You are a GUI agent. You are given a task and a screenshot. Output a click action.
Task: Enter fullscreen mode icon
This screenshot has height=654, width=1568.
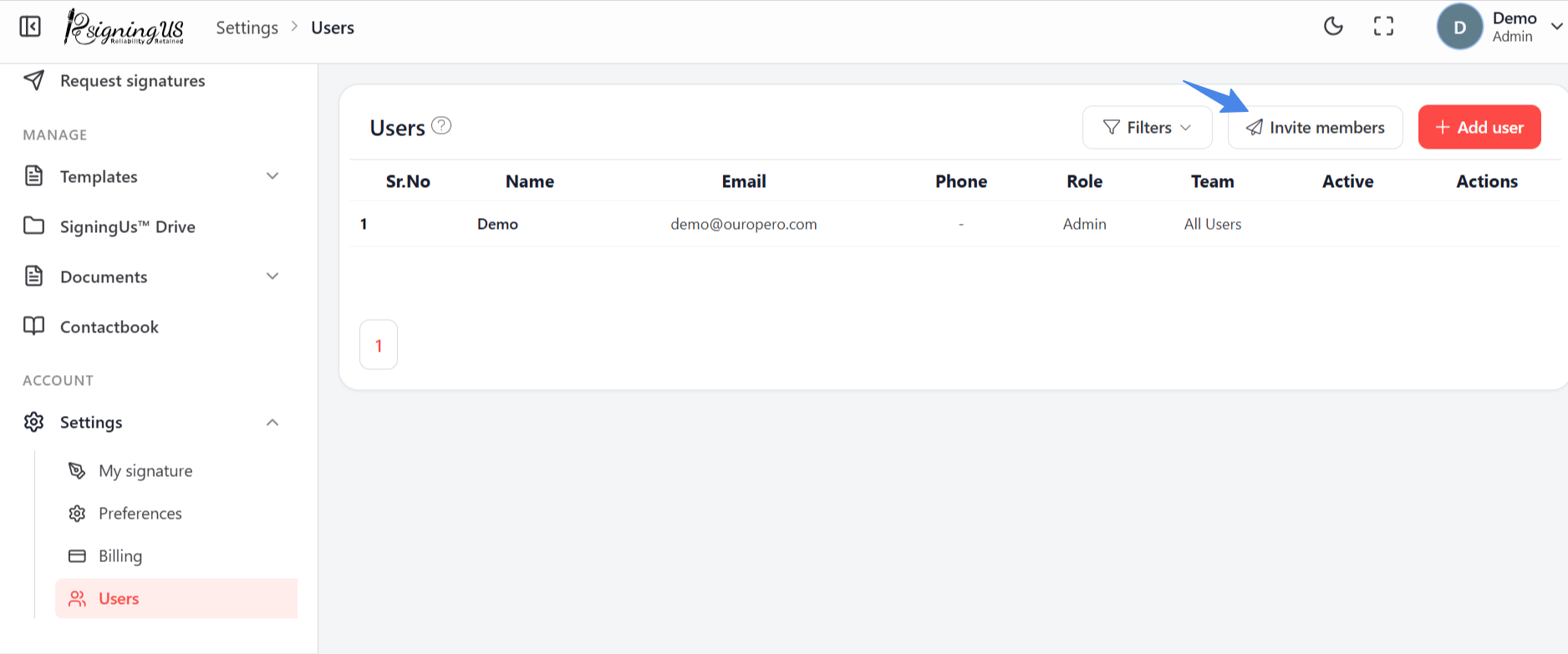pos(1383,27)
